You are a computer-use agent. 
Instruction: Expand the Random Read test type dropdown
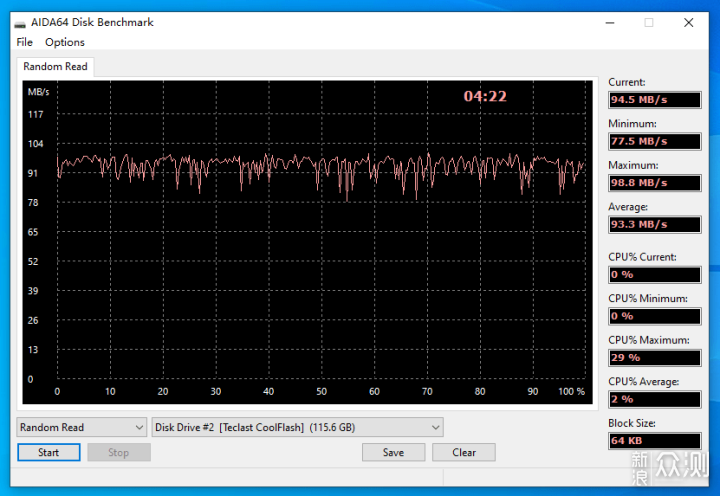82,428
